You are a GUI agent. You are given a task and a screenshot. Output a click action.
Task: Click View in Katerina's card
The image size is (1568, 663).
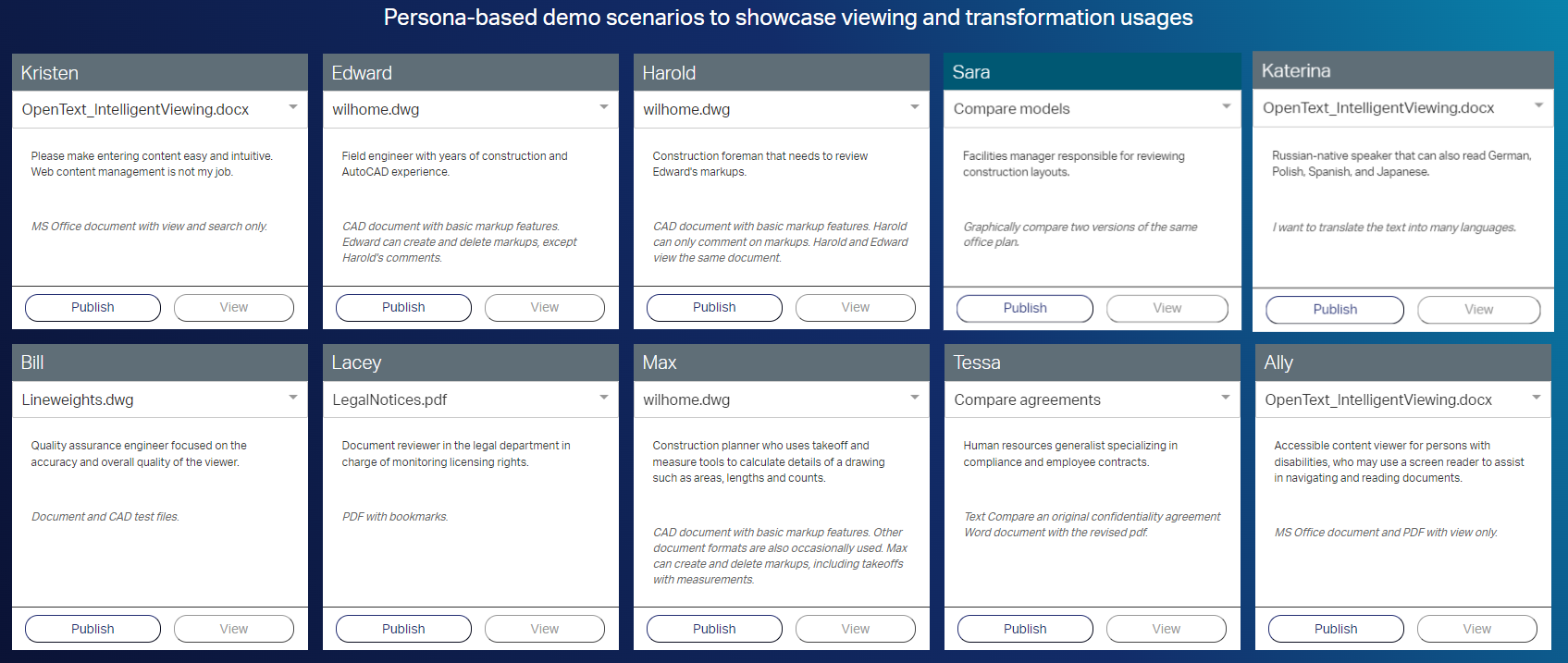click(x=1478, y=310)
